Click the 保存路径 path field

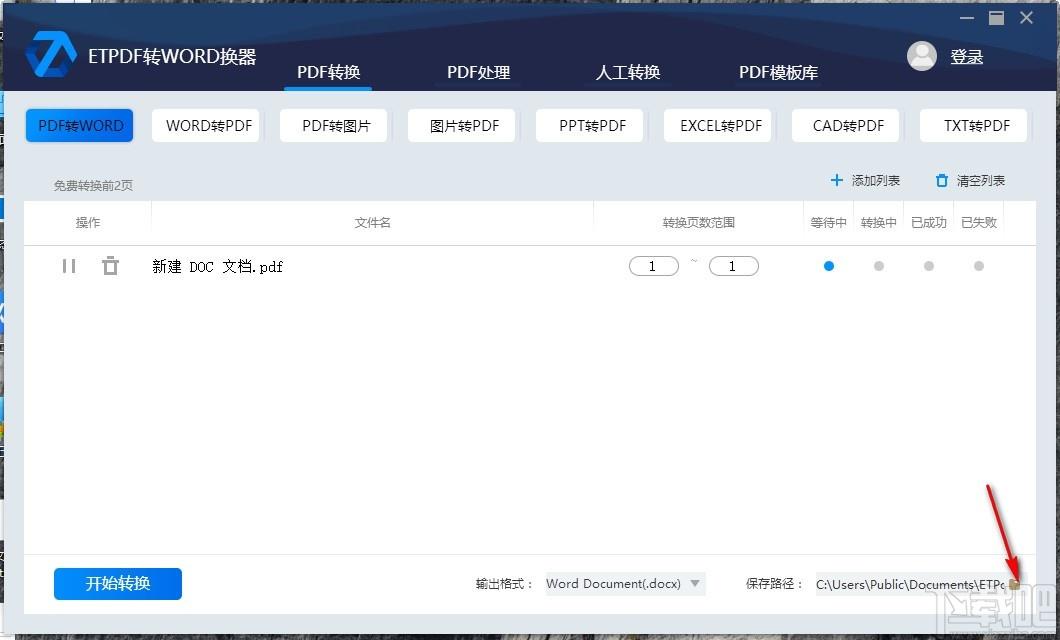coord(910,584)
